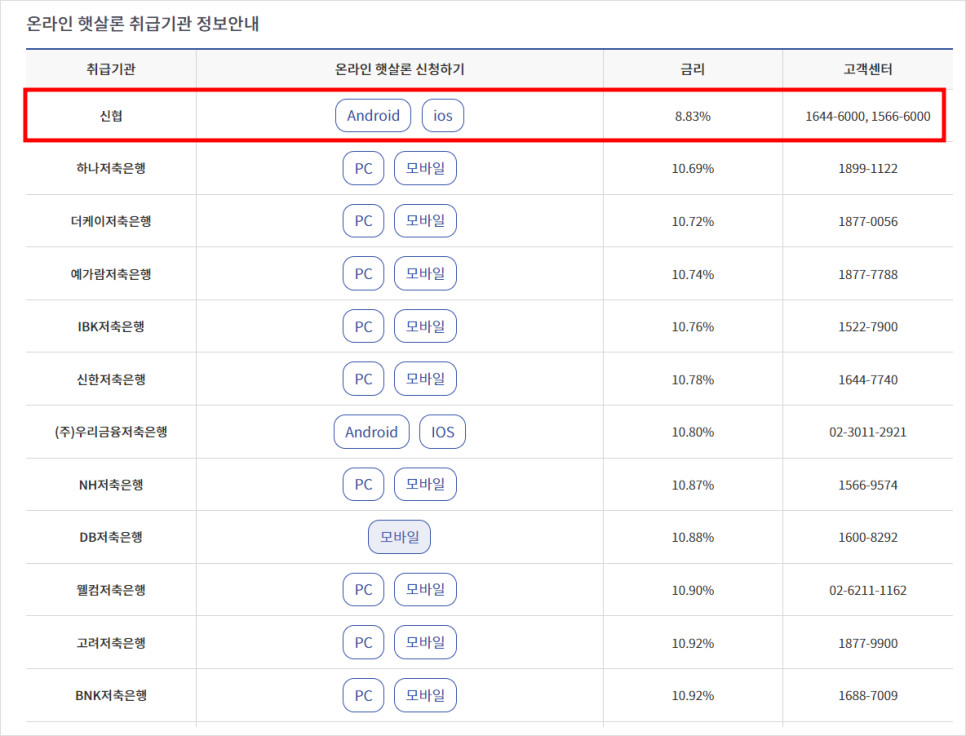
Task: Click phone number 1644-6000, 1566-6000
Action: coord(867,116)
